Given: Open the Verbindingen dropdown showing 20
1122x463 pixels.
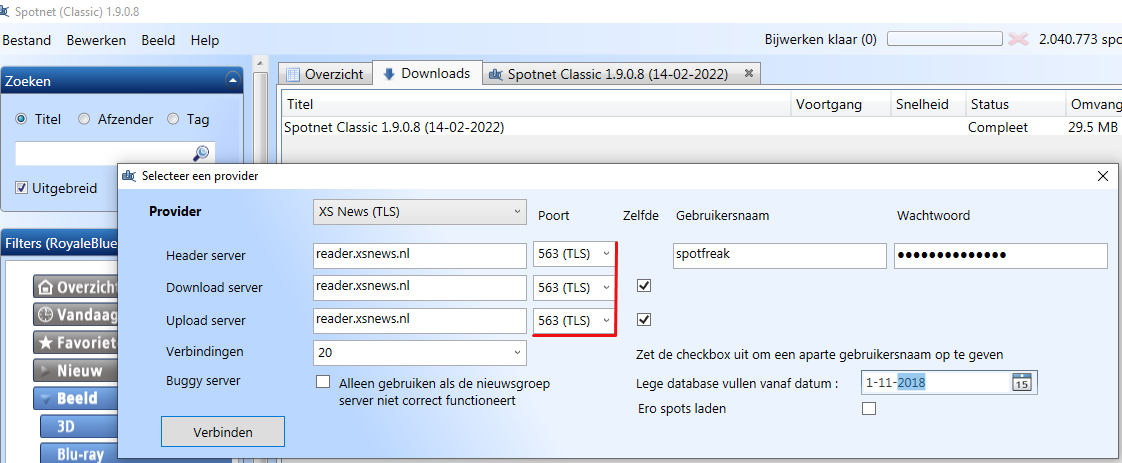Looking at the screenshot, I should pyautogui.click(x=419, y=353).
